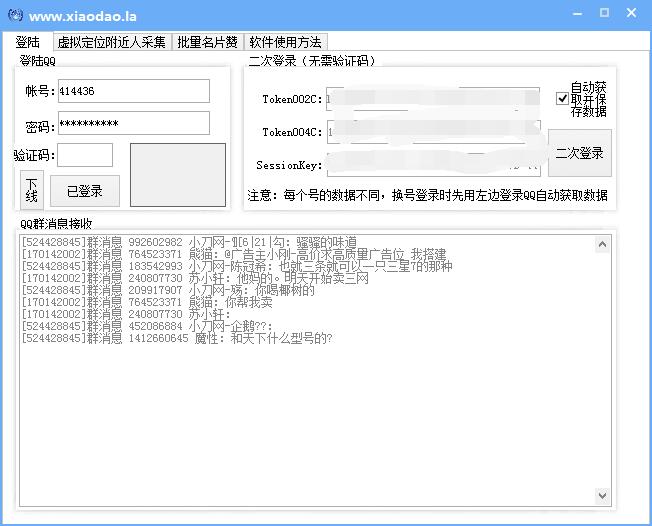Focus the 密码 password field
The image size is (652, 526).
pos(134,123)
